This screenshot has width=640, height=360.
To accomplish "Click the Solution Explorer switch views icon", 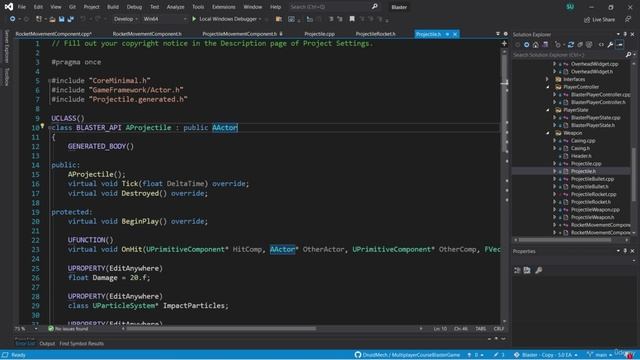I will (x=545, y=44).
